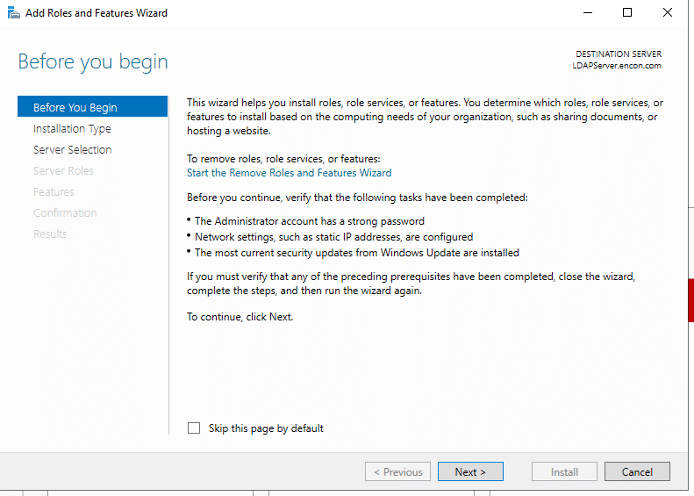The width and height of the screenshot is (694, 496).
Task: Open the 'Server Selection' step
Action: (x=72, y=150)
